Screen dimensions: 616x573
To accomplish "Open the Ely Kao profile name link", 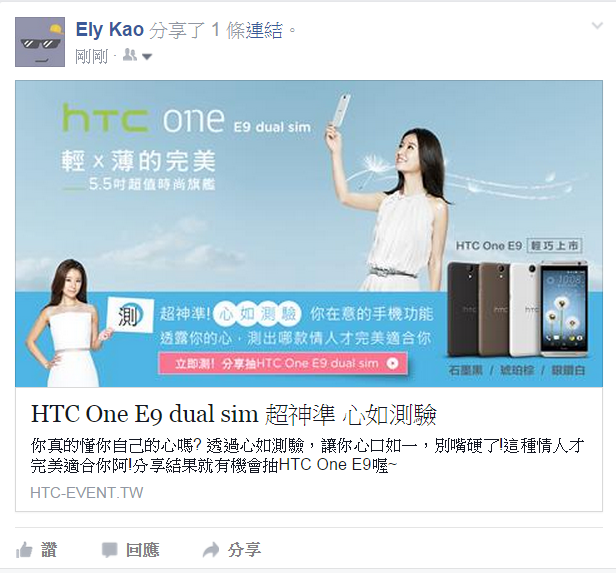I will (110, 30).
